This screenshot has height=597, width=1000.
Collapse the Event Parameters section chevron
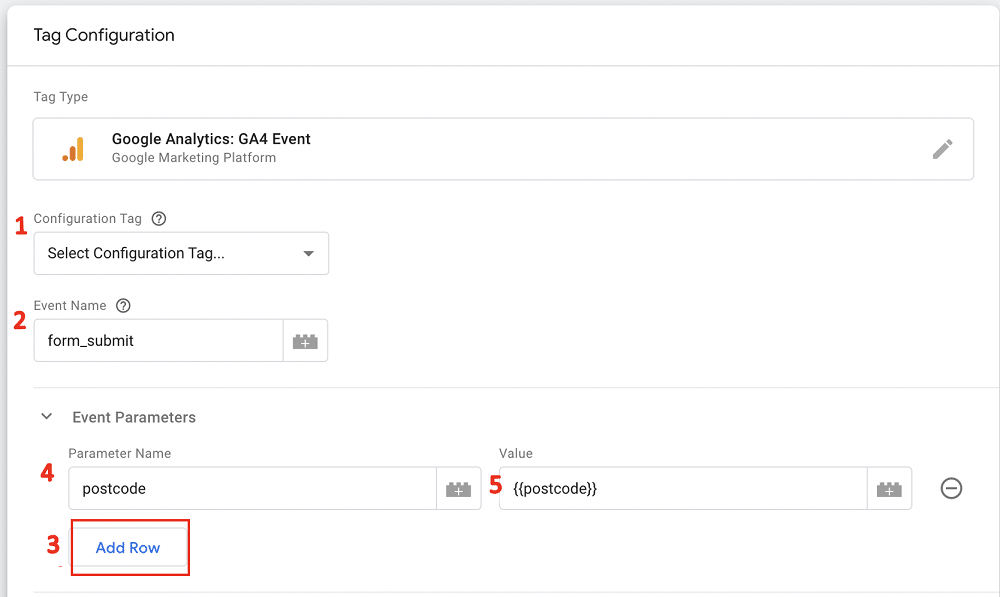(x=46, y=416)
